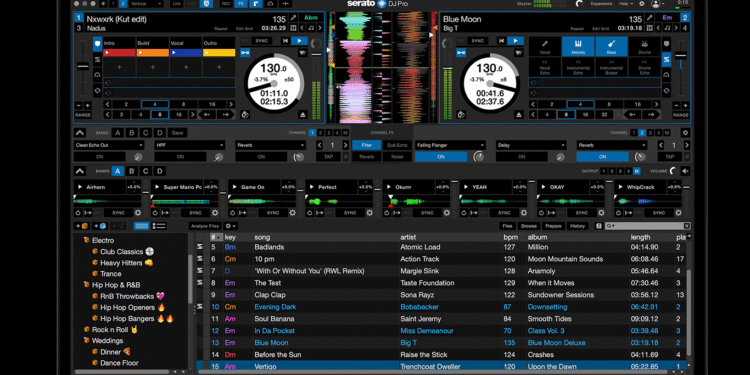Open the right FX unit settings gear
The width and height of the screenshot is (750, 375).
pos(685,133)
